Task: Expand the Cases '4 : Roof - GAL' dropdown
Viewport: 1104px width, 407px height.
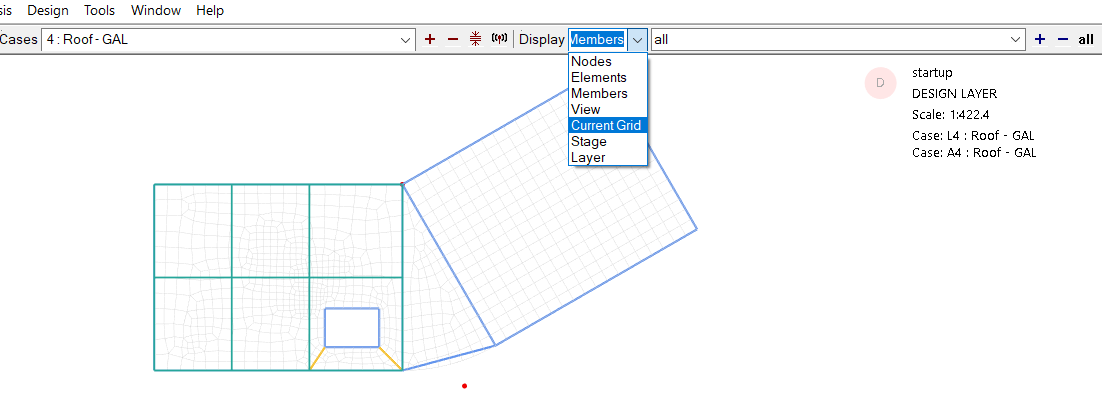Action: coord(406,40)
